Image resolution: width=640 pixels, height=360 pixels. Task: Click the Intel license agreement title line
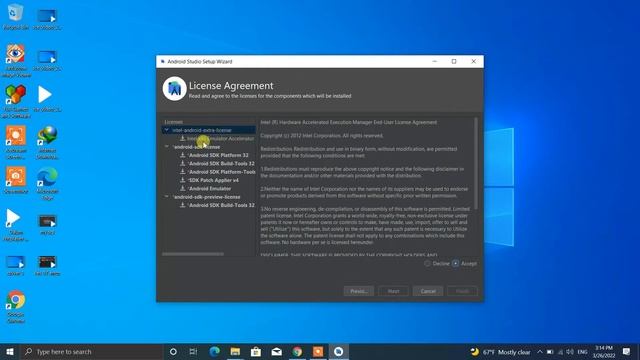pyautogui.click(x=349, y=122)
